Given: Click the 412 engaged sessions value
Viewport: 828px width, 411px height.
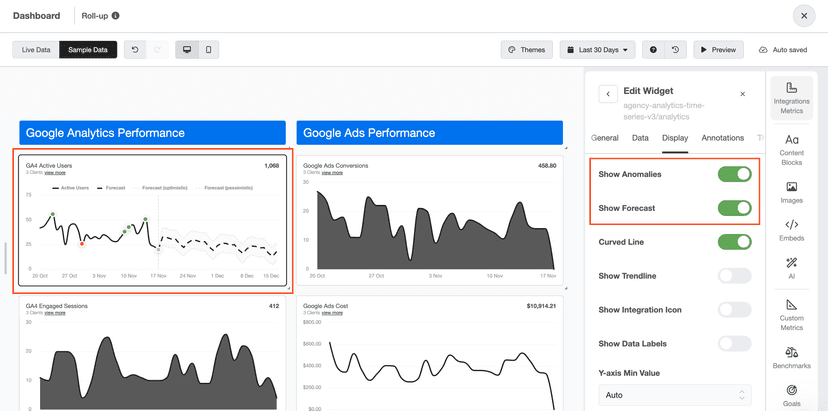Looking at the screenshot, I should 274,306.
